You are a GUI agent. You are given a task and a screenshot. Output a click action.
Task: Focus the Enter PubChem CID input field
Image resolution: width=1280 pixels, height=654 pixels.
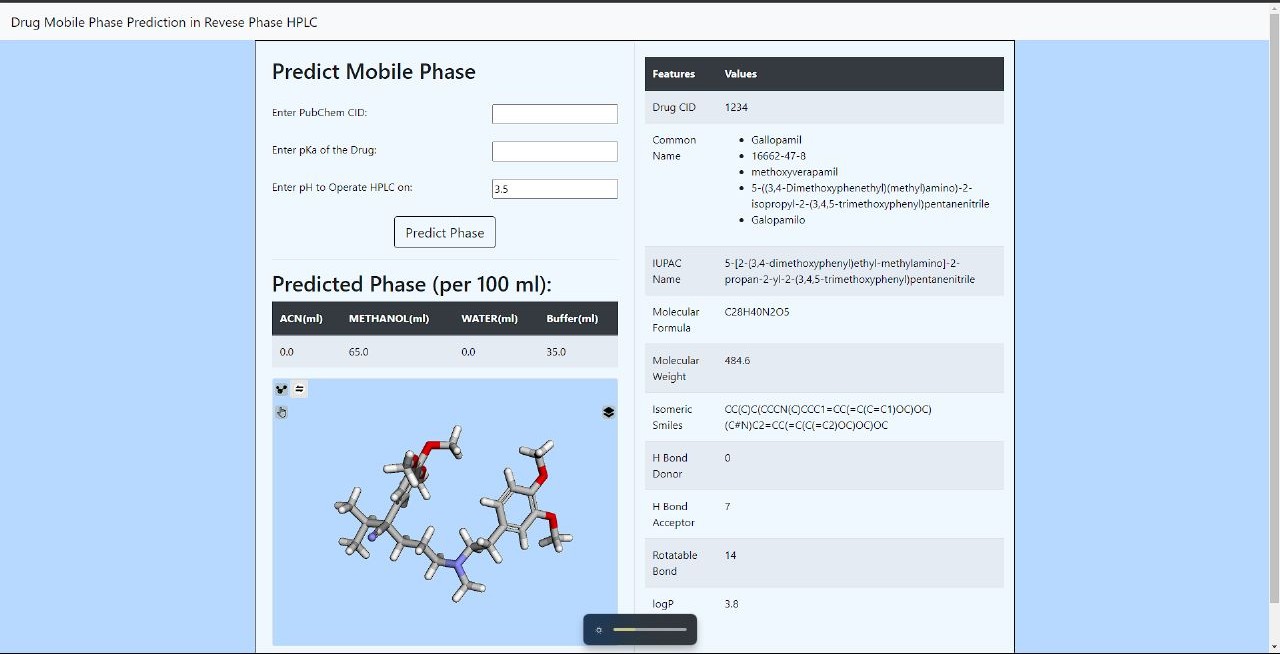coord(554,114)
